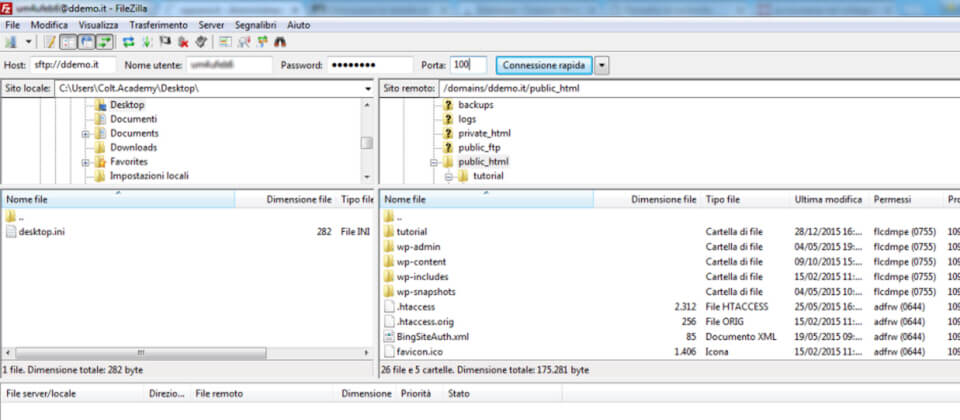Screen dimensions: 960x420
Task: Sort remote list by Dimensione file
Action: (647, 200)
